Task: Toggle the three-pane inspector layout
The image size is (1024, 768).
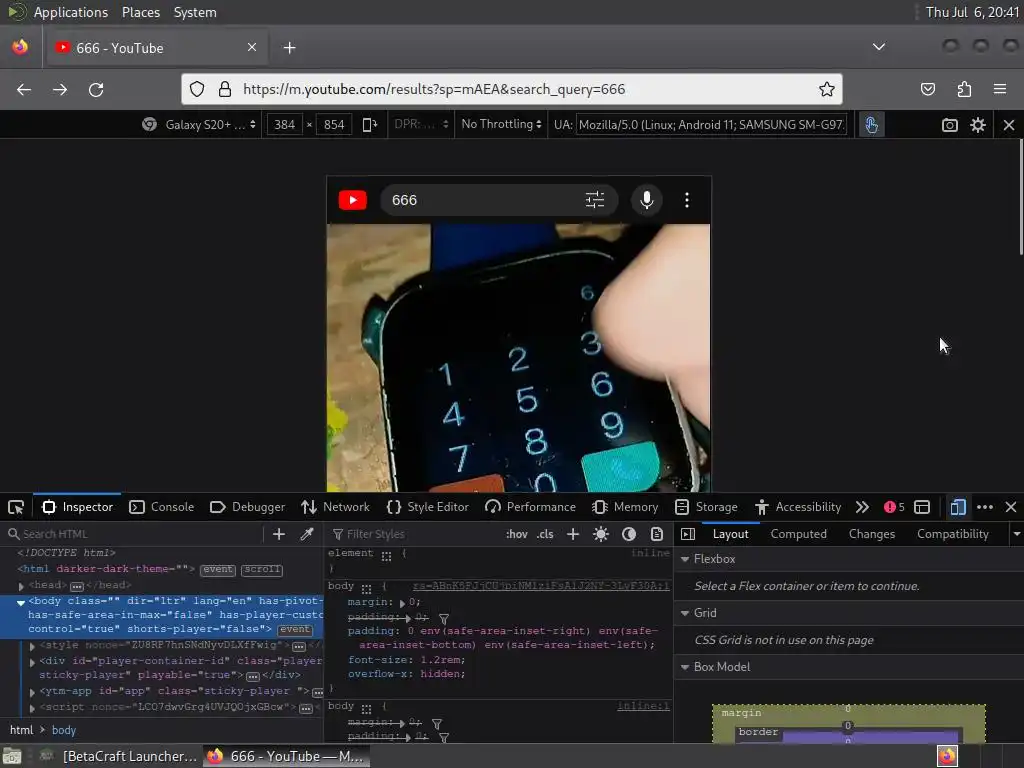Action: coord(688,534)
